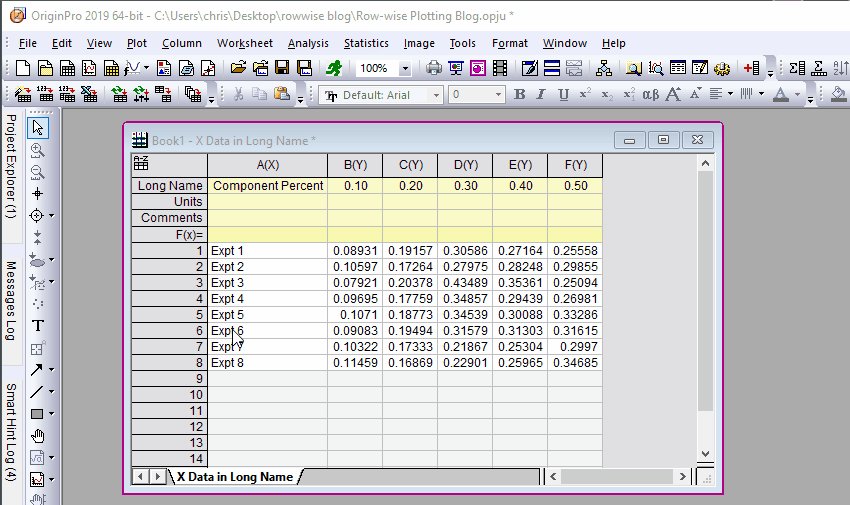The width and height of the screenshot is (850, 505).
Task: Click the film strip video icon
Action: coord(500,68)
